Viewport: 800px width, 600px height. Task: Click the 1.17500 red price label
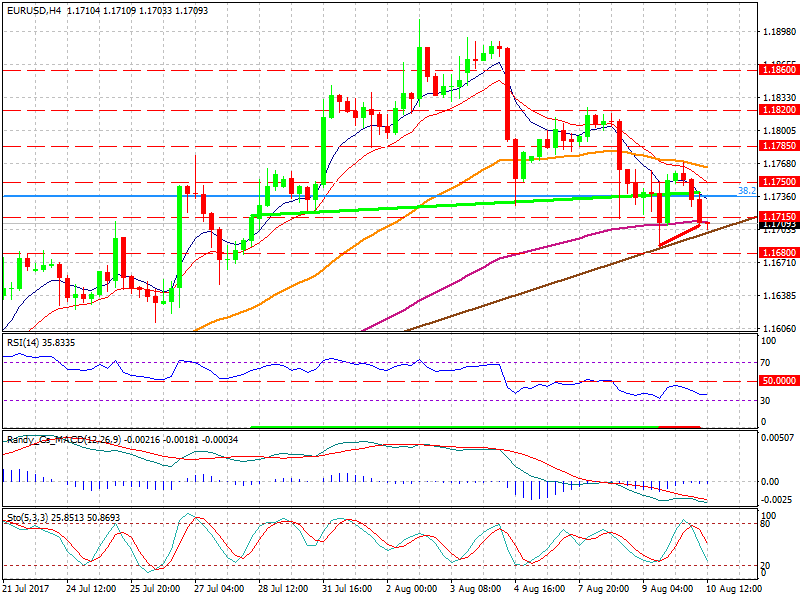pos(778,182)
